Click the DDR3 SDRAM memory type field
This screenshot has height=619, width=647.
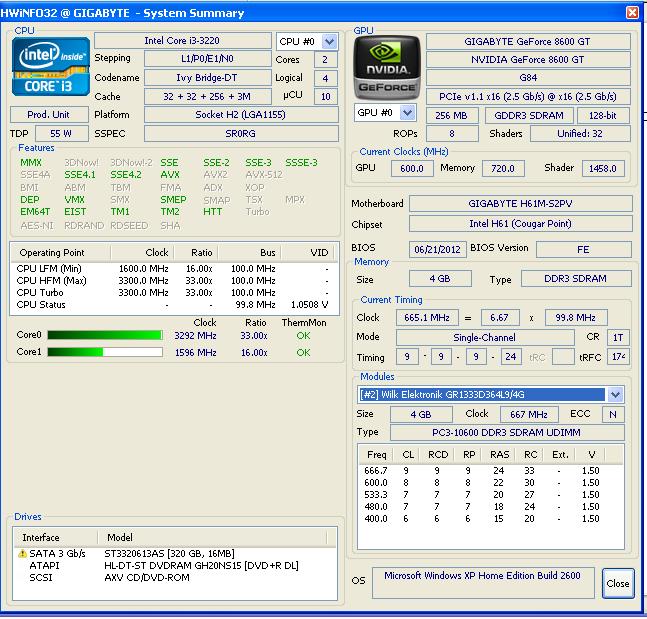576,279
